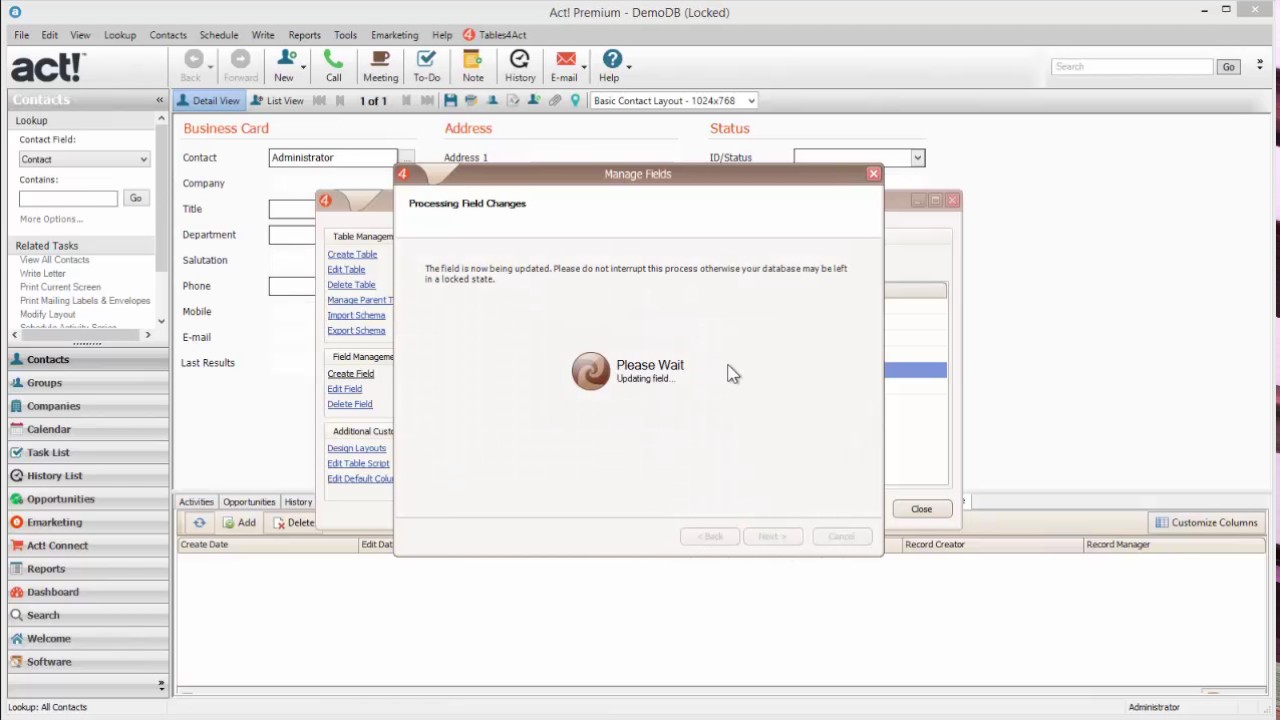Schedule a Meeting from toolbar
The image size is (1280, 720).
click(x=380, y=66)
